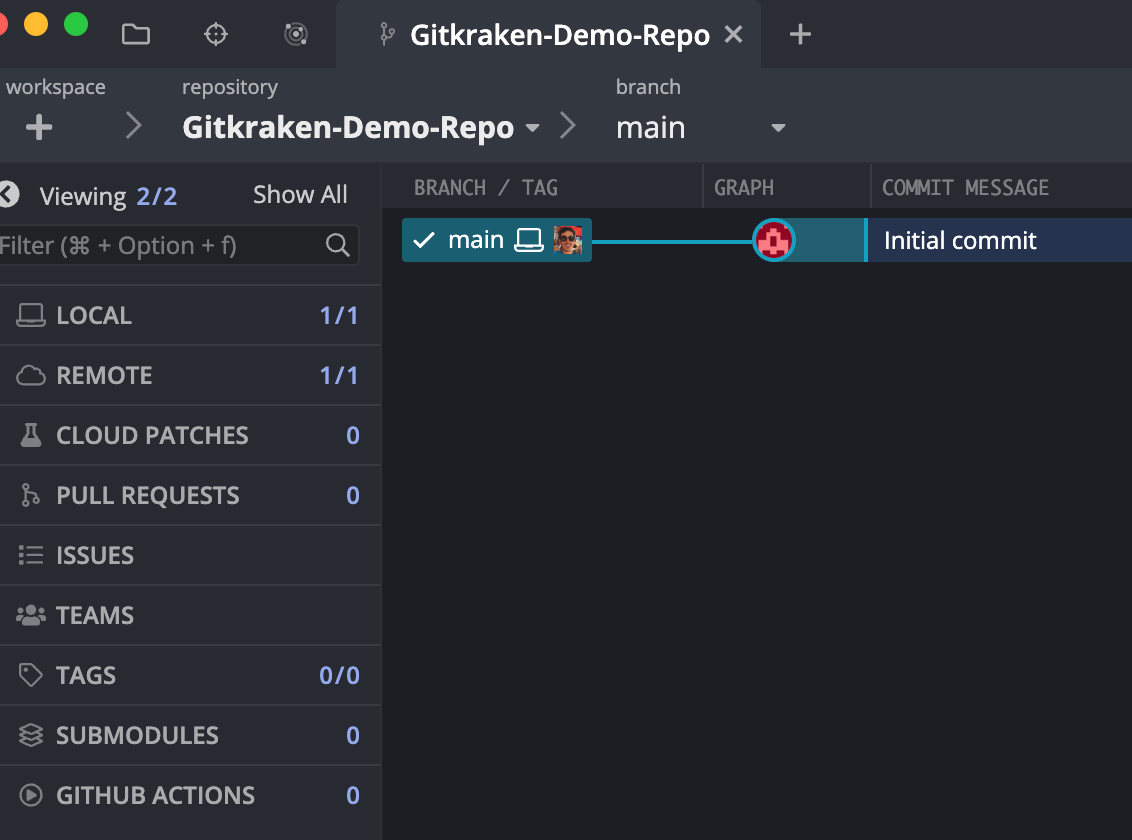Expand the ISSUES section

pyautogui.click(x=189, y=555)
